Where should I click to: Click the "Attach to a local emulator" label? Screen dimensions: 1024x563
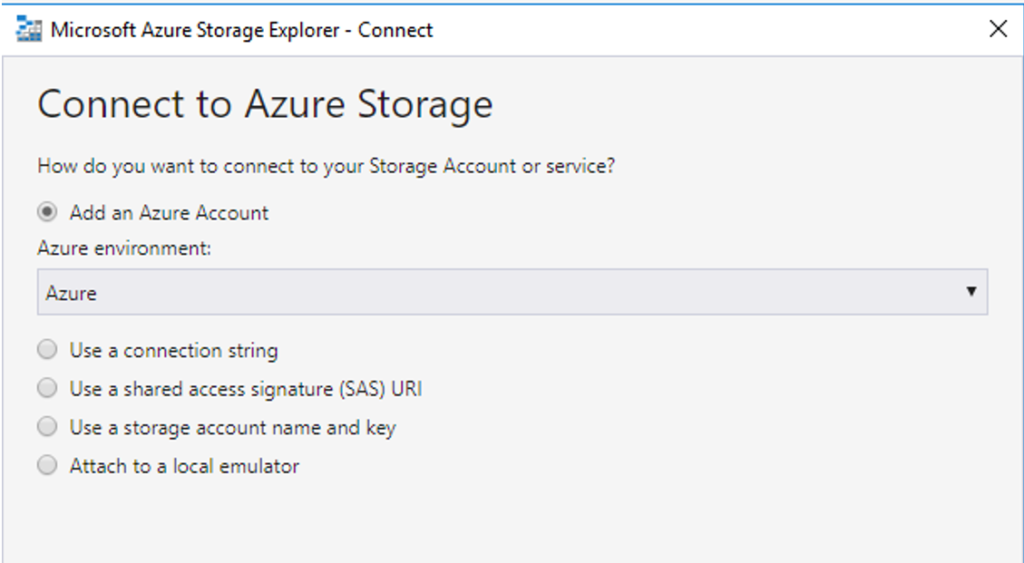184,466
